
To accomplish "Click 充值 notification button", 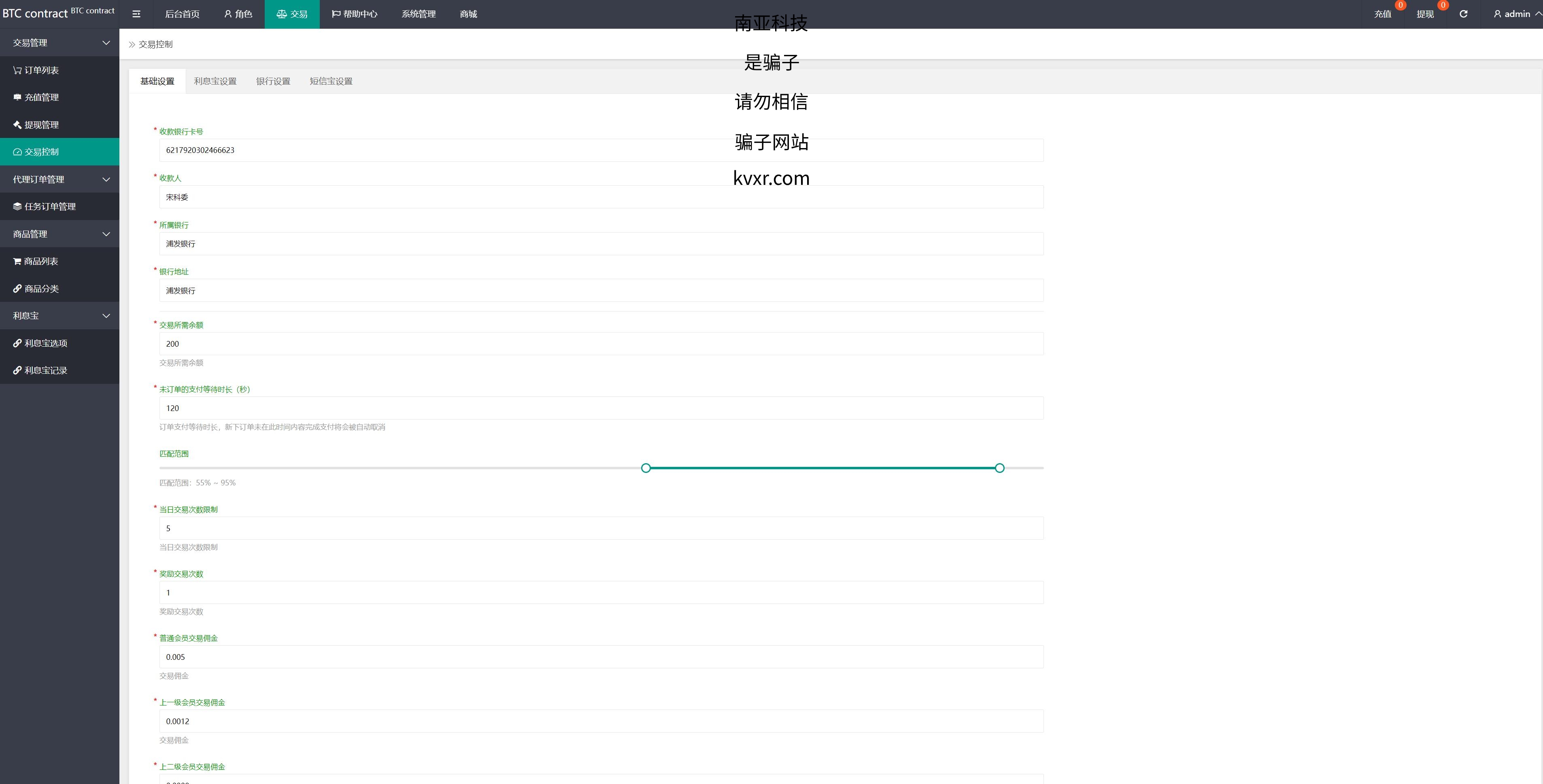I will [1382, 14].
